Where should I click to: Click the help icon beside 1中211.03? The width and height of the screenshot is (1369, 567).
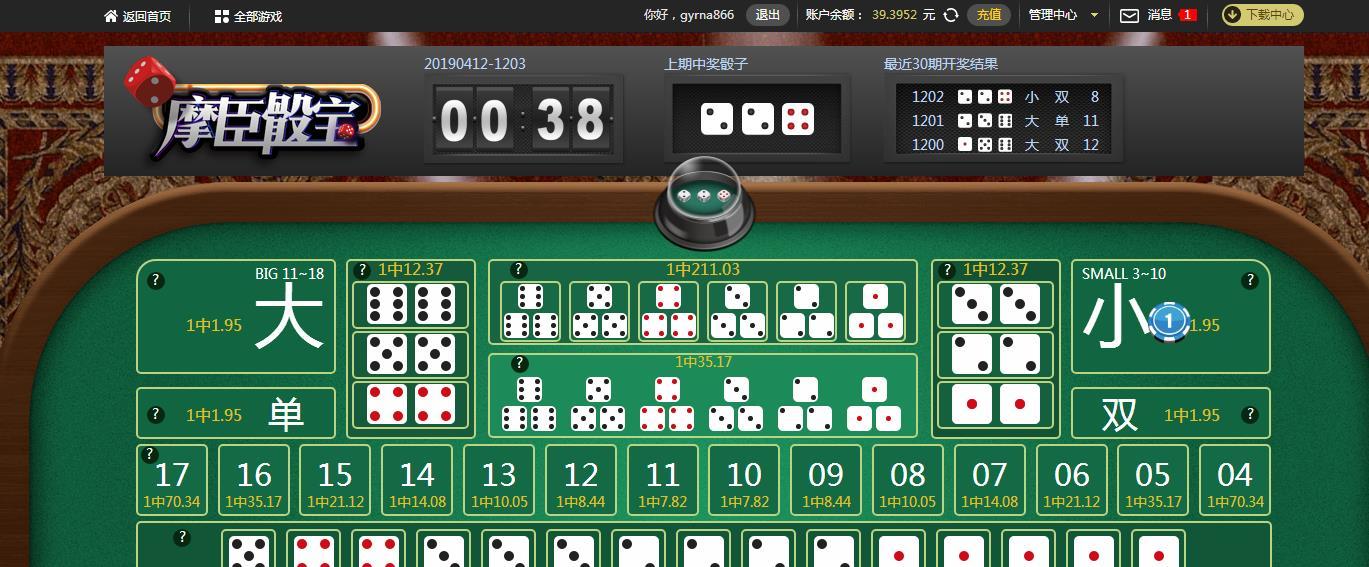pyautogui.click(x=518, y=270)
